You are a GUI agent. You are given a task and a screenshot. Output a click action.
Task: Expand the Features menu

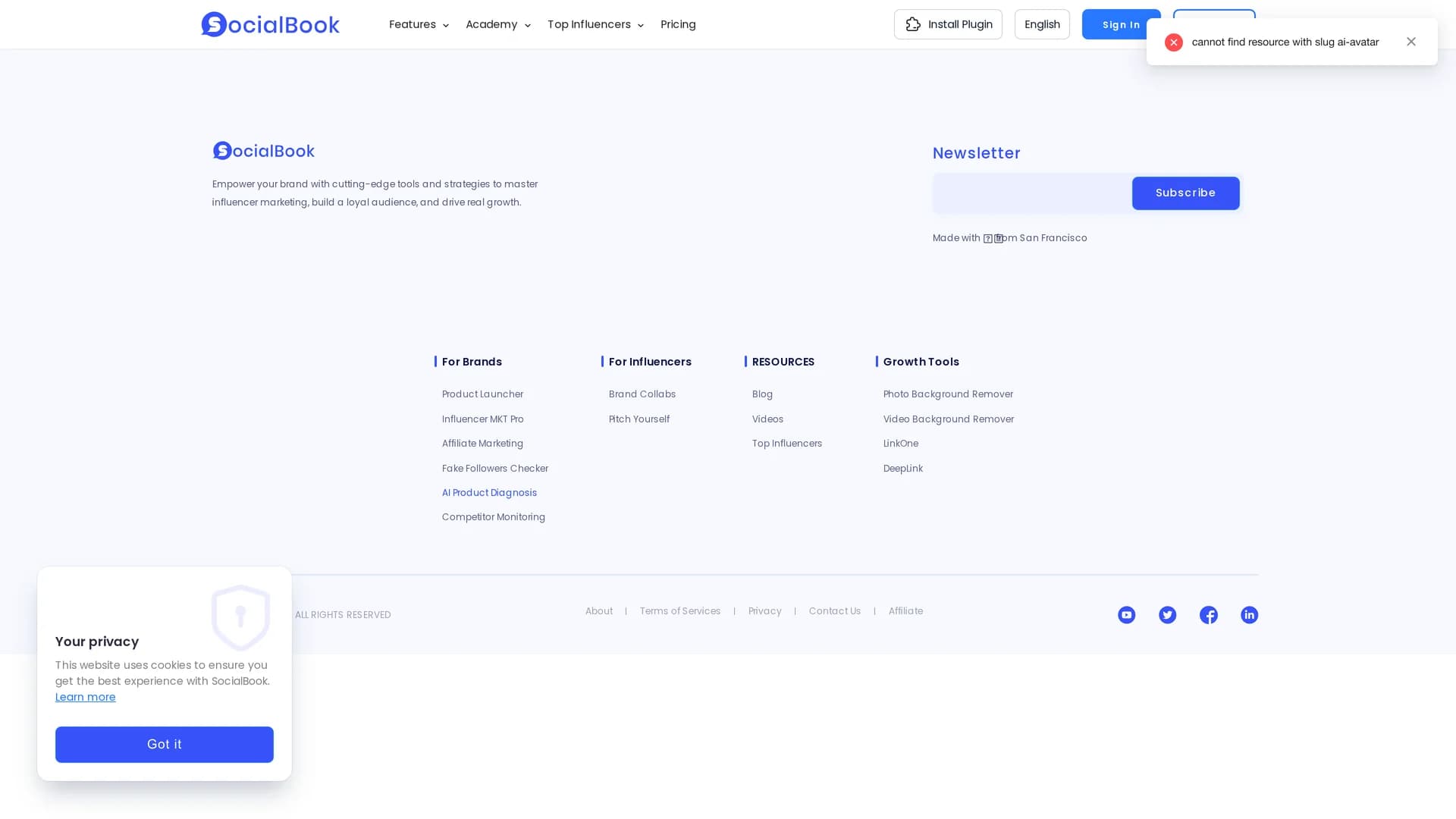(419, 24)
